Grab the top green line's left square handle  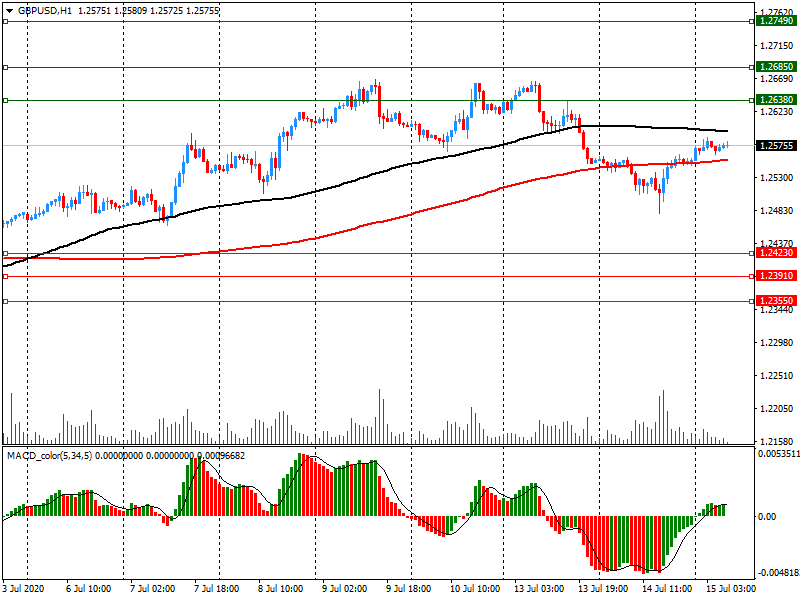pos(5,21)
